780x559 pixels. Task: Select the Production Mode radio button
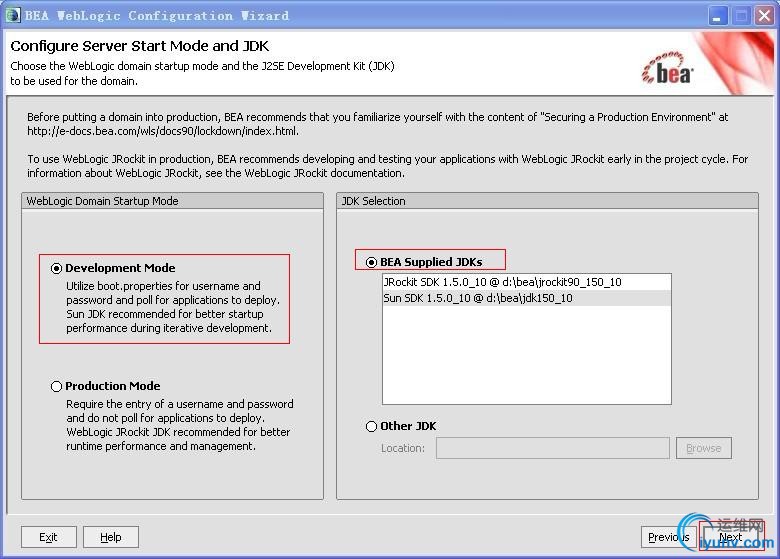[x=57, y=386]
